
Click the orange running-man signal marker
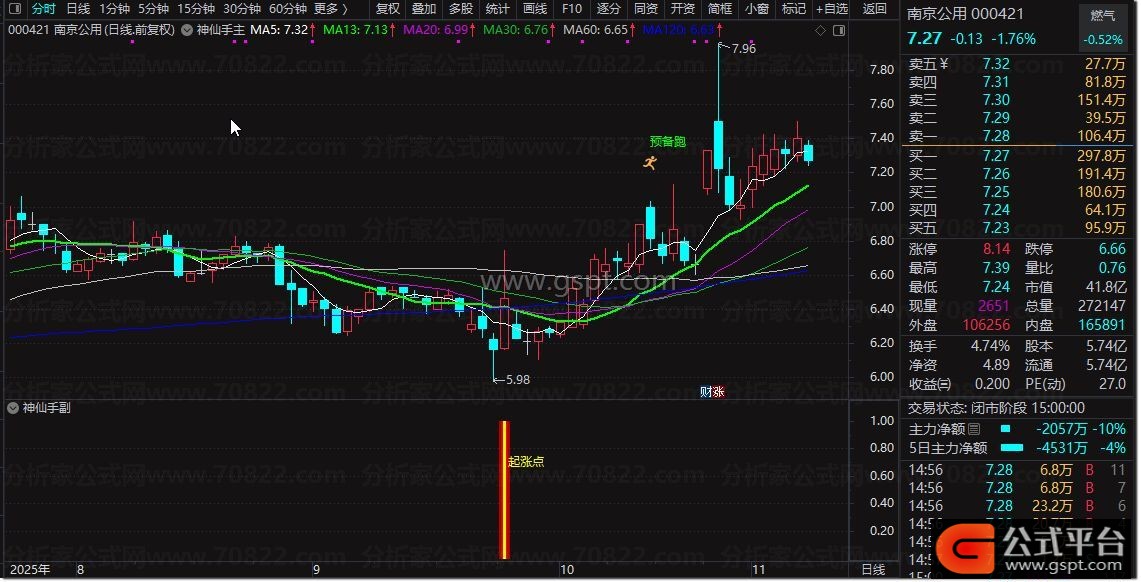coord(651,162)
